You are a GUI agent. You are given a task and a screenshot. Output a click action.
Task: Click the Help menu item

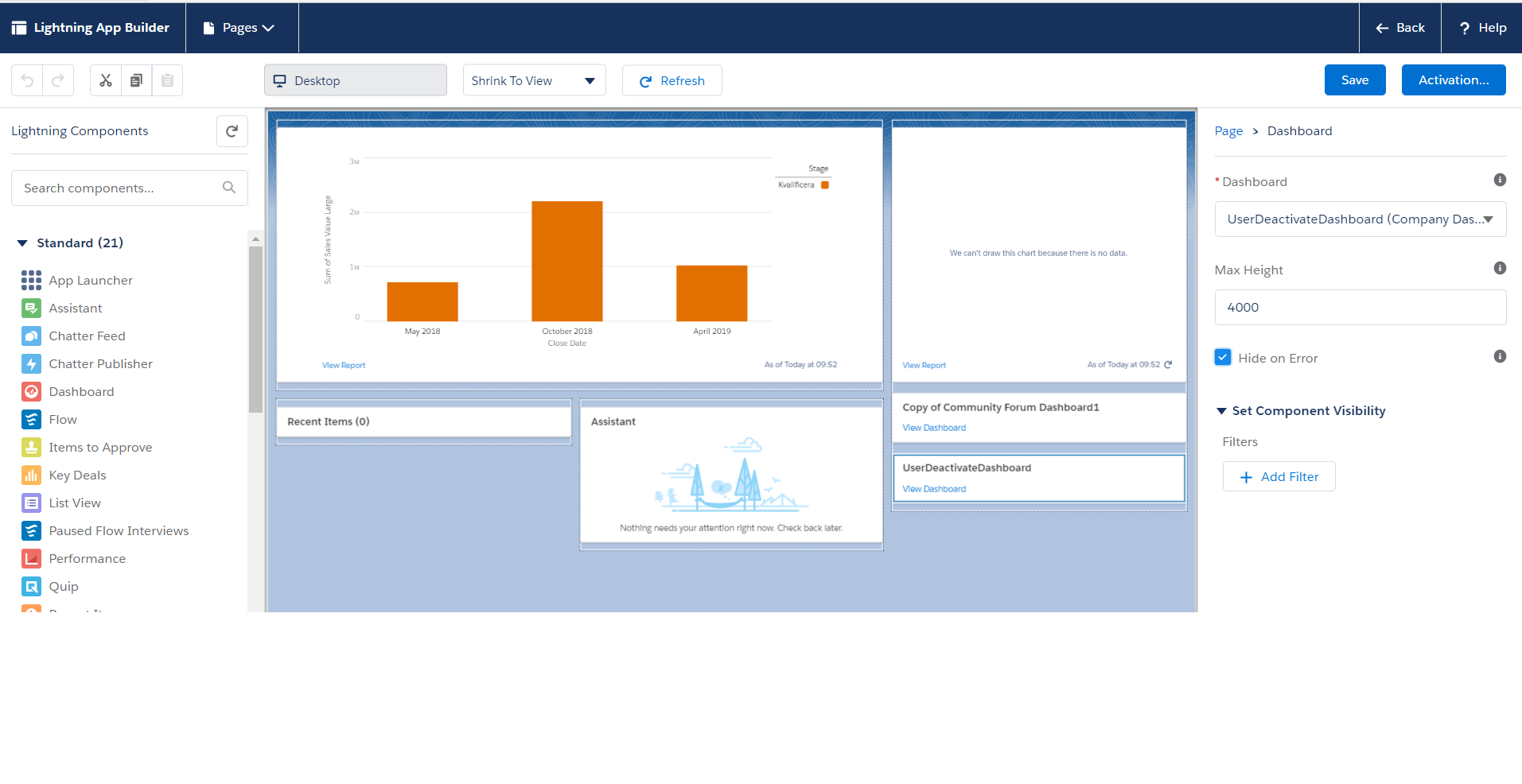click(1482, 28)
